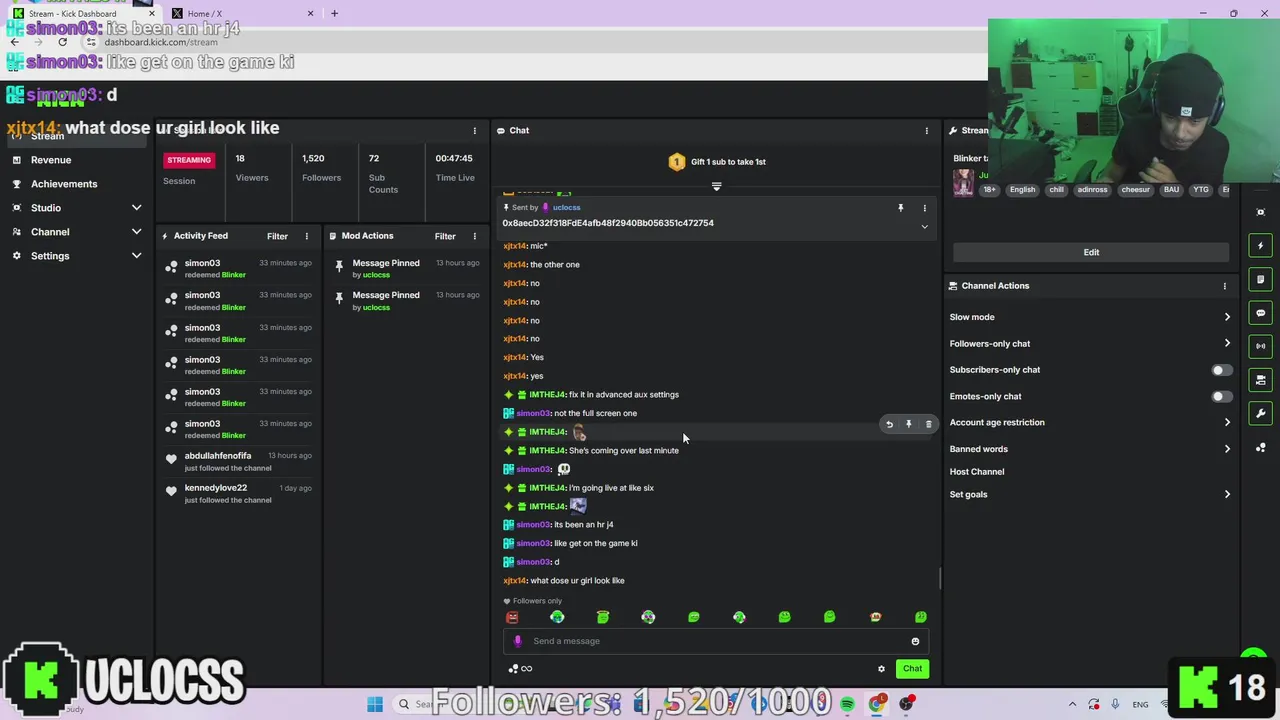
Task: Click the chat bubble widget icon
Action: (1261, 313)
